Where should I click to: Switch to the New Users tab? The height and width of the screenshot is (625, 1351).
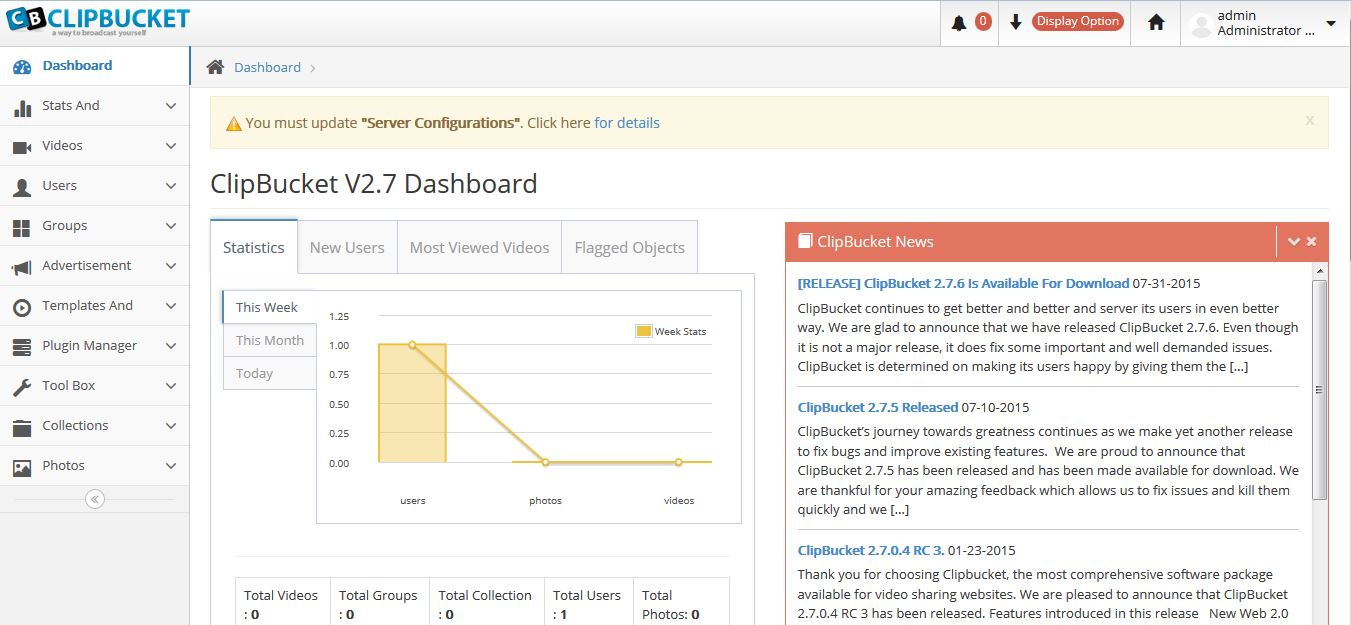[347, 248]
